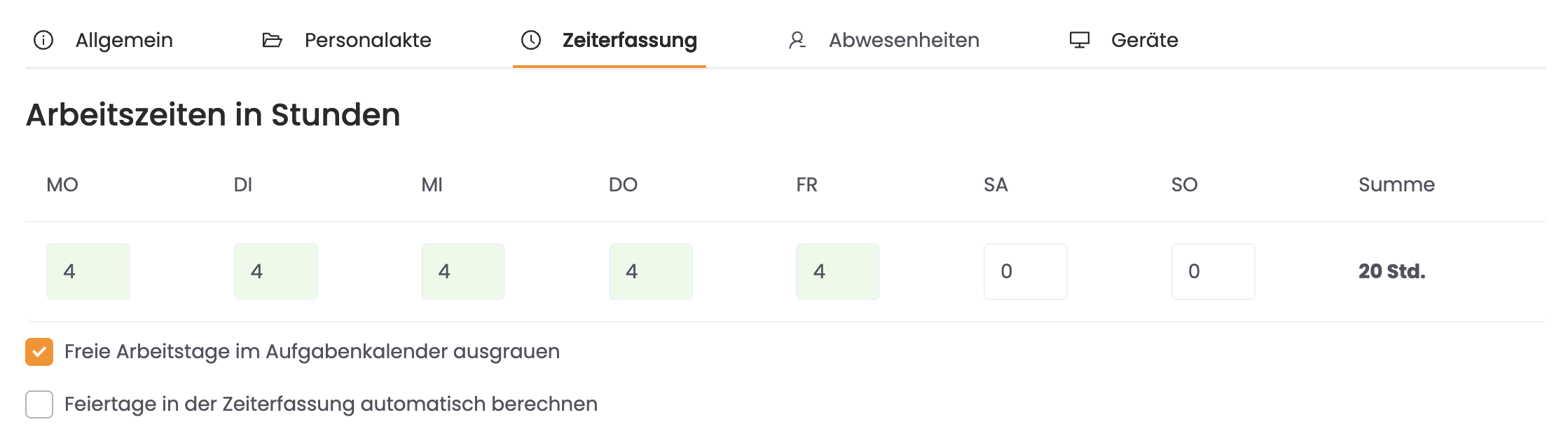Click the 20 Std. weekly sum value

tap(1391, 272)
